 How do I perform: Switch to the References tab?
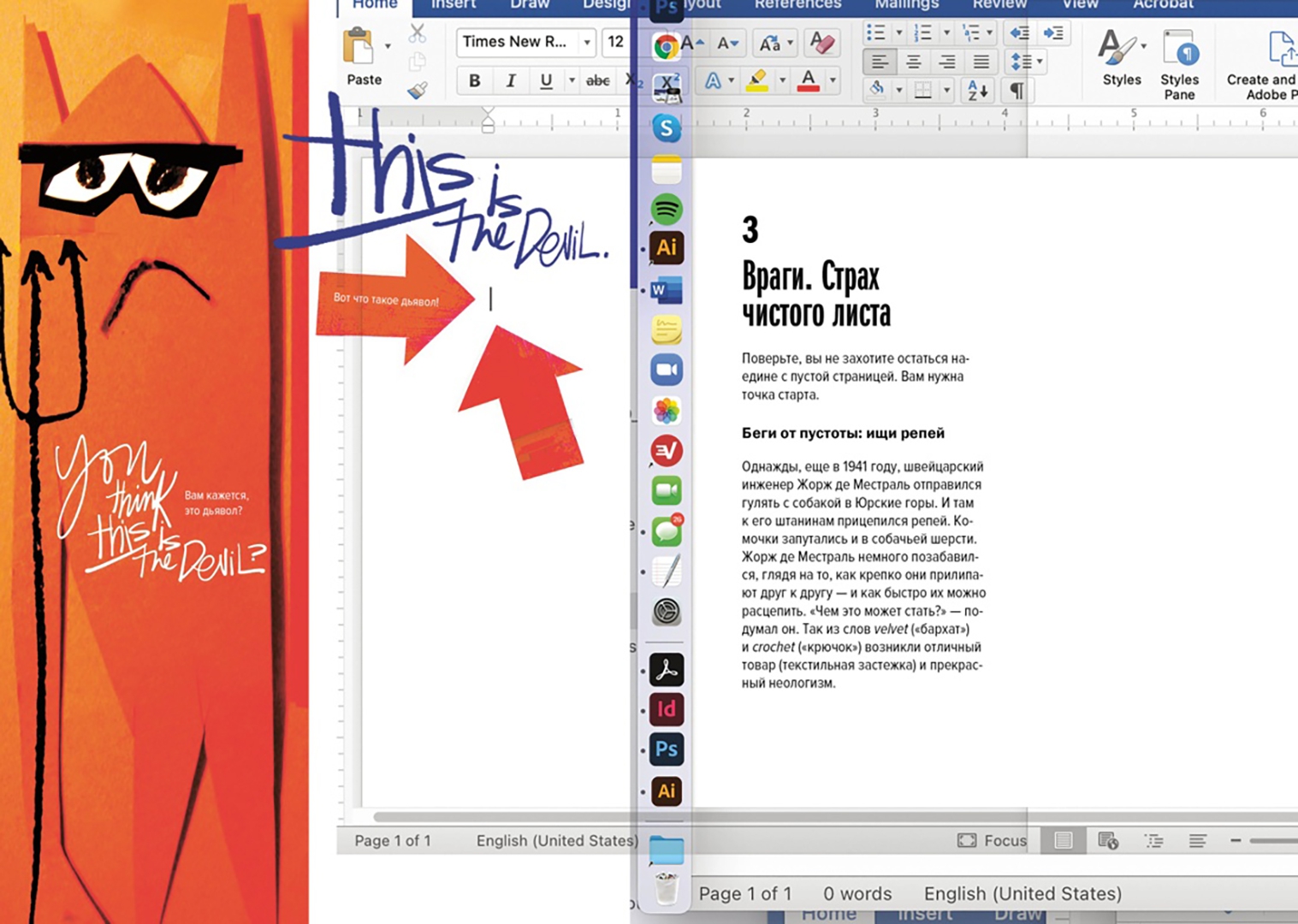(797, 5)
